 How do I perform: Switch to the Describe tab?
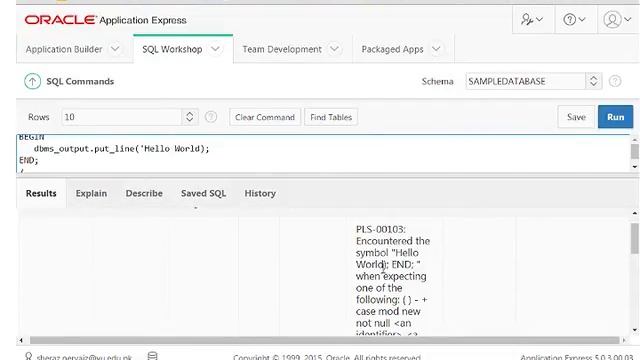click(144, 193)
